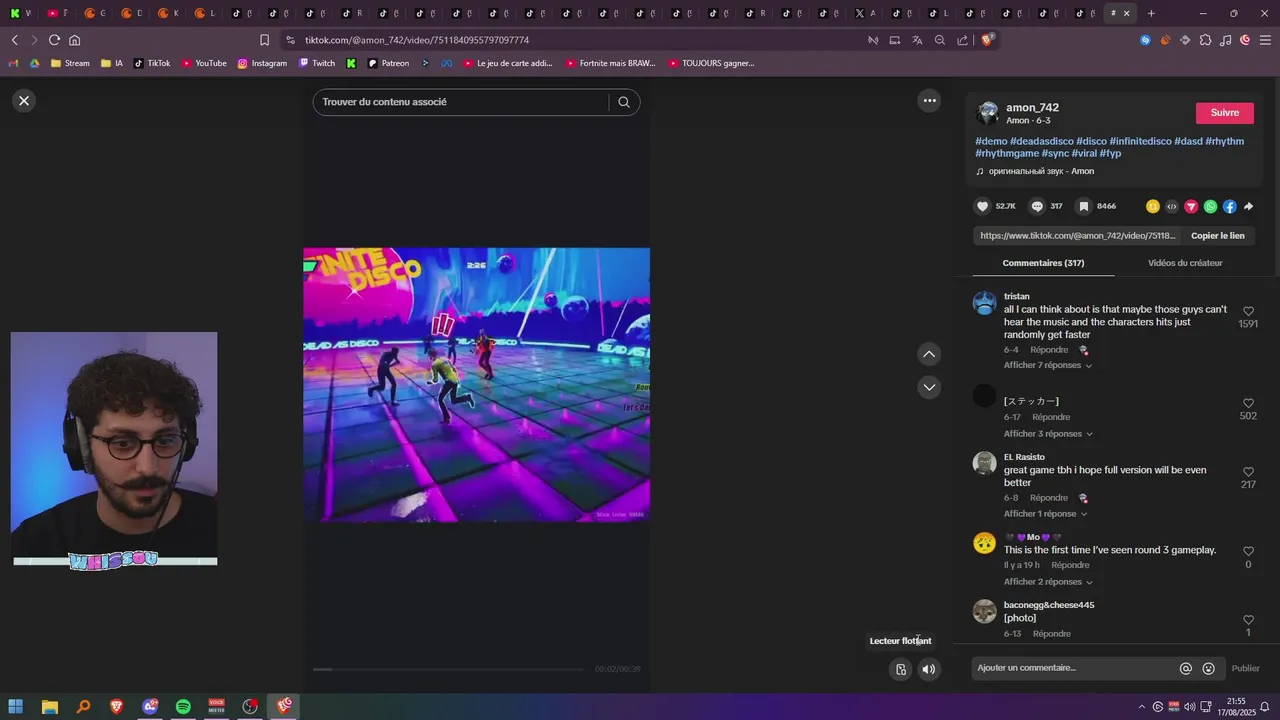
Task: Expand 7 replies under tristan's comment
Action: pos(1047,366)
